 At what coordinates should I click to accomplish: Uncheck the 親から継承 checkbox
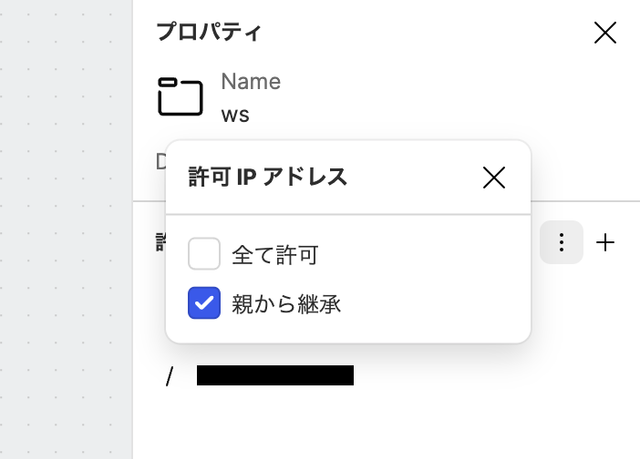coord(204,303)
